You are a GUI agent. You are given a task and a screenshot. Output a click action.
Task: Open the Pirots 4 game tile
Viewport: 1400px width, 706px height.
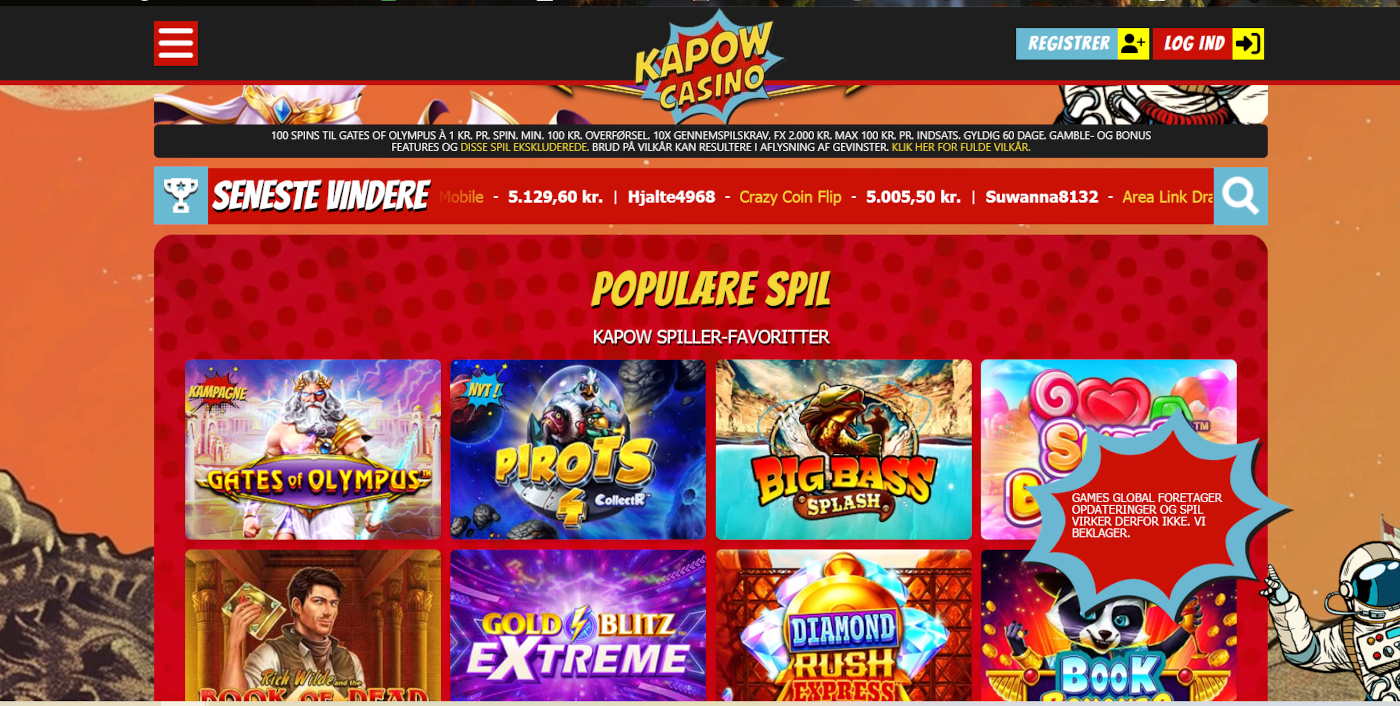(x=578, y=450)
